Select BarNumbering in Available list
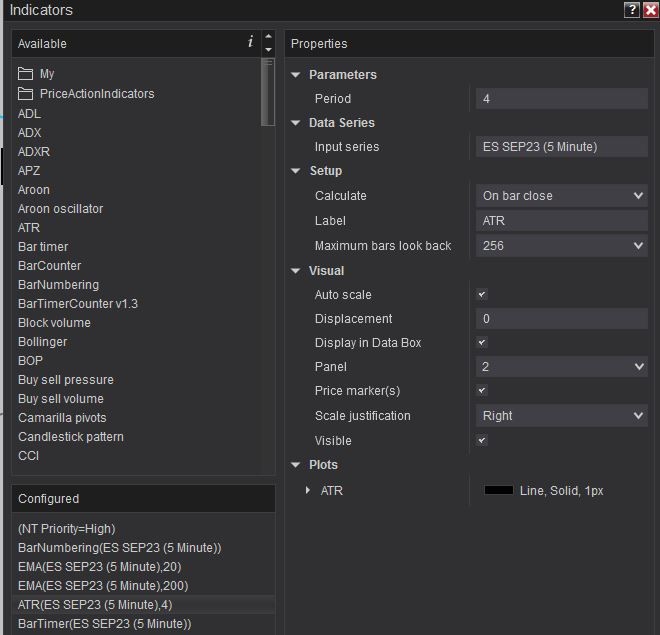Screen dimensions: 660x635 pos(59,285)
